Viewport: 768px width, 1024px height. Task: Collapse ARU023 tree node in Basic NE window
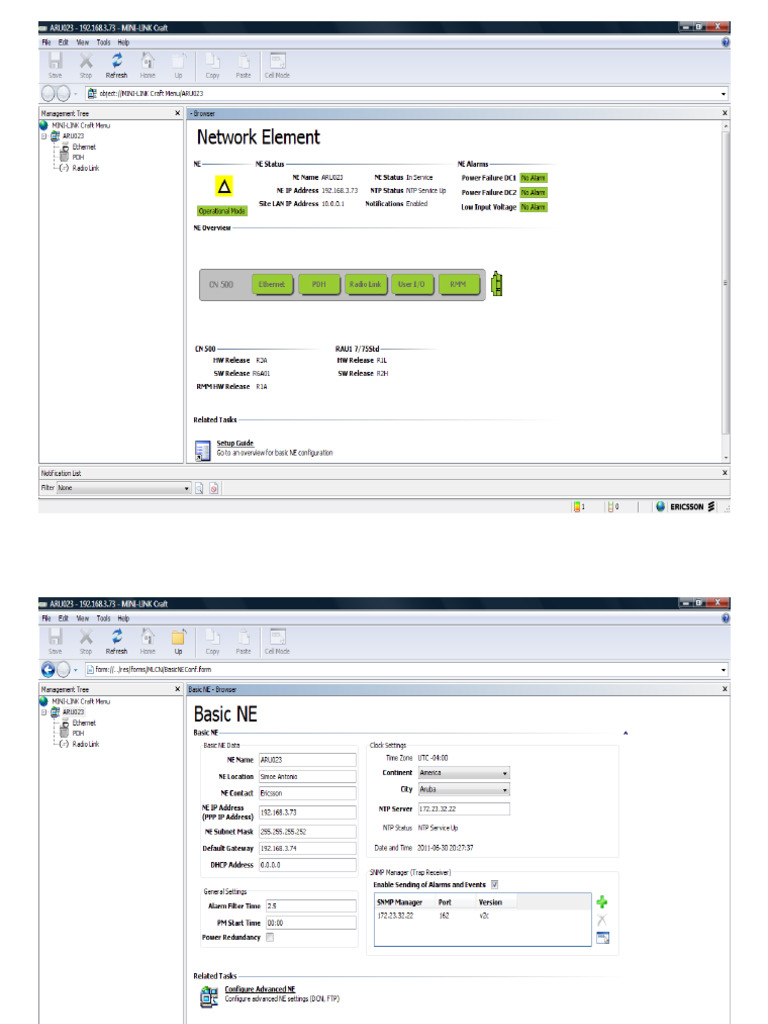point(44,712)
